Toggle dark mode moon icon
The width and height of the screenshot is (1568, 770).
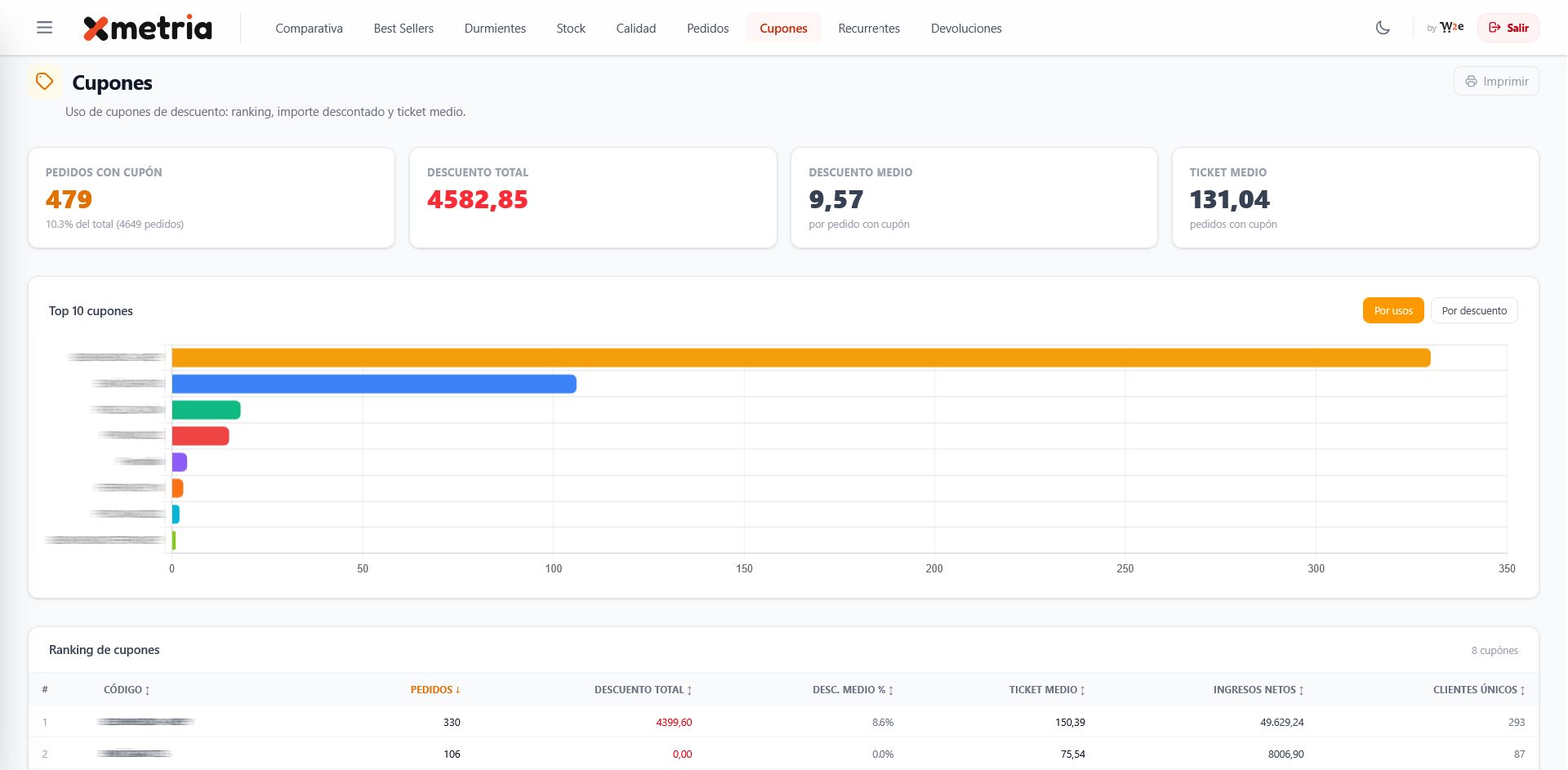[1383, 28]
